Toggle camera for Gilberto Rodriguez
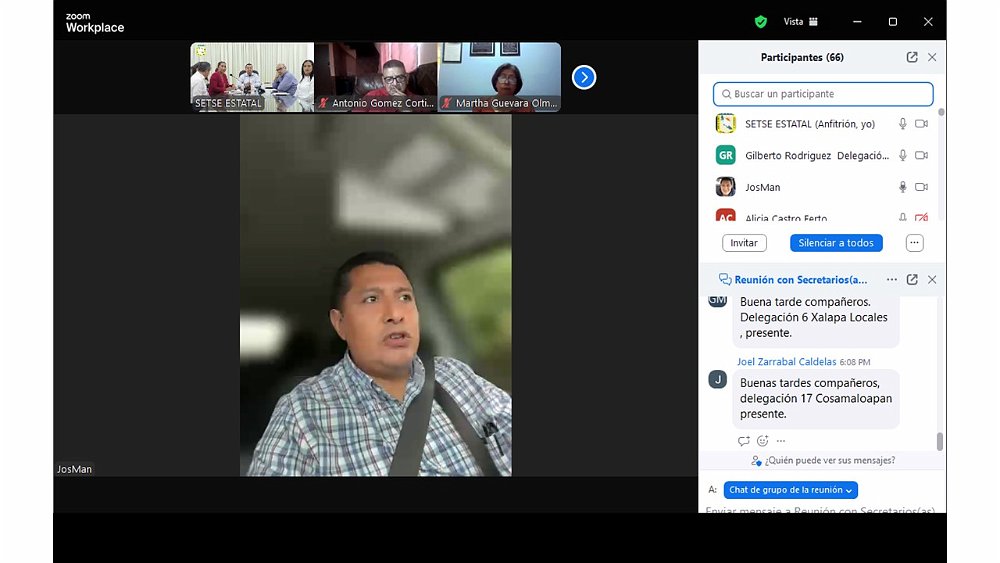 [921, 156]
